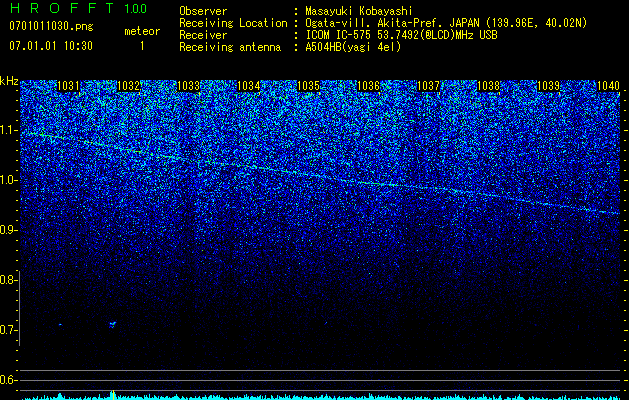Click the 0.7 kHz frequency axis label
The height and width of the screenshot is (400, 629).
(8, 330)
